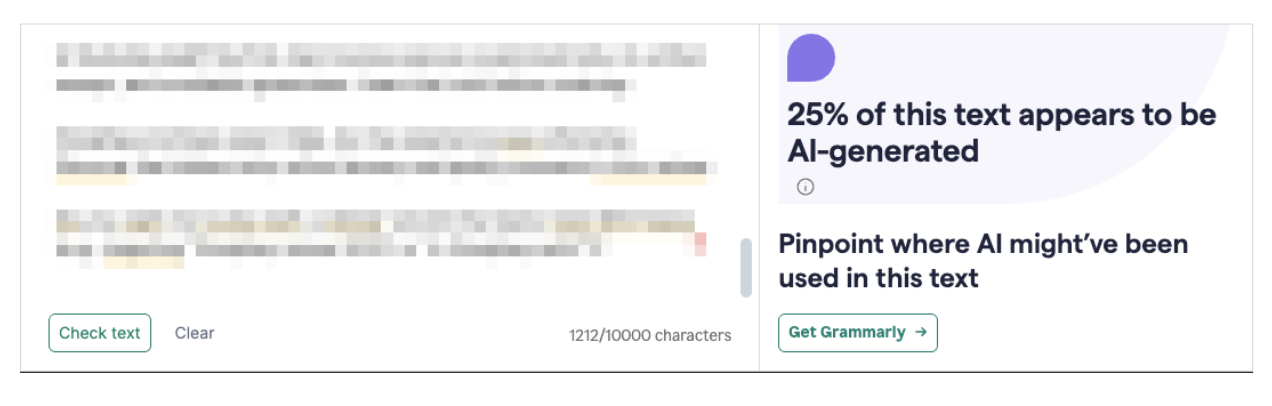Grab the text area scrollbar thumb
The width and height of the screenshot is (1272, 406).
pos(745,268)
